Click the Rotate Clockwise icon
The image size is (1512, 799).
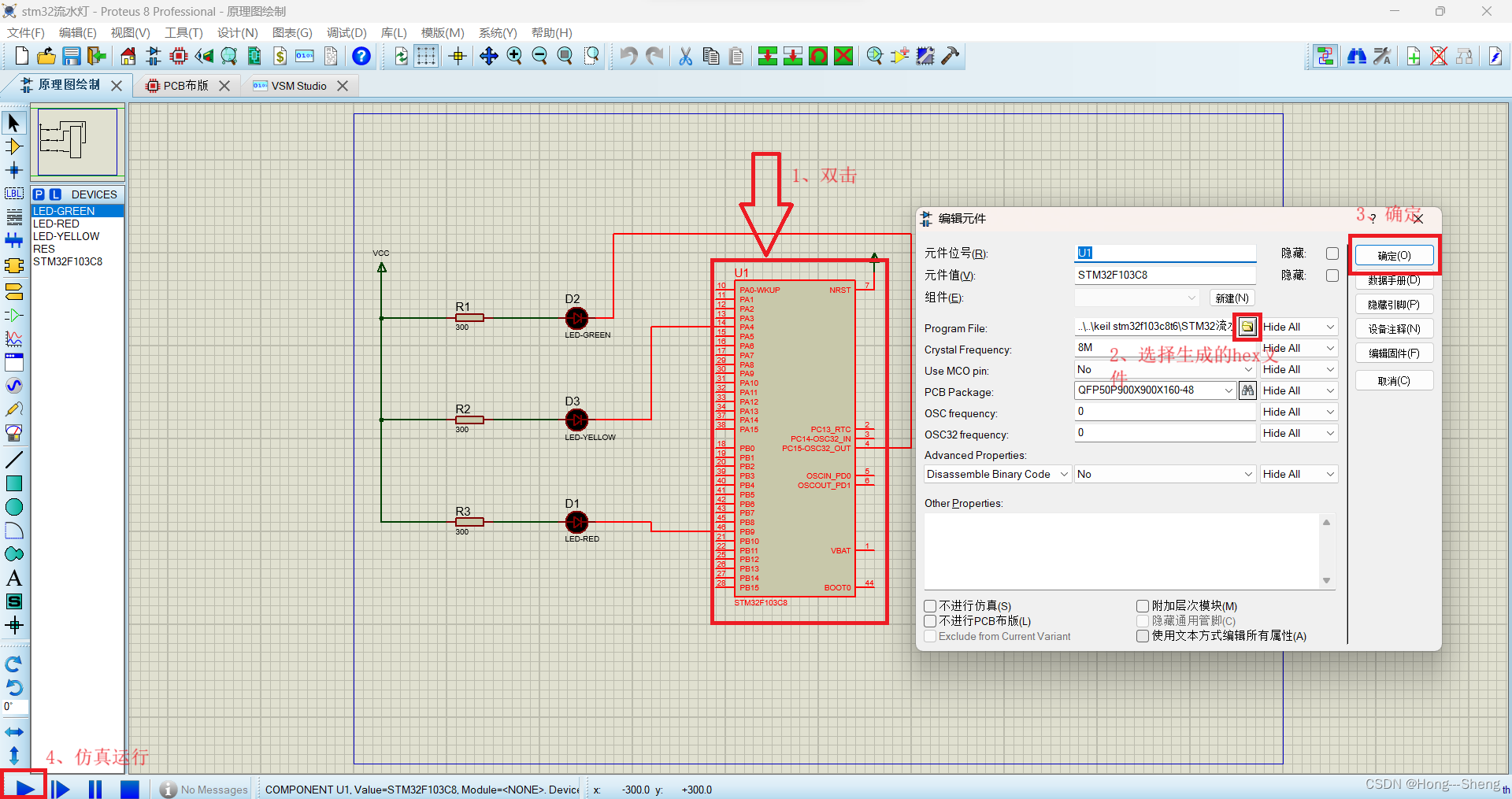click(x=14, y=664)
